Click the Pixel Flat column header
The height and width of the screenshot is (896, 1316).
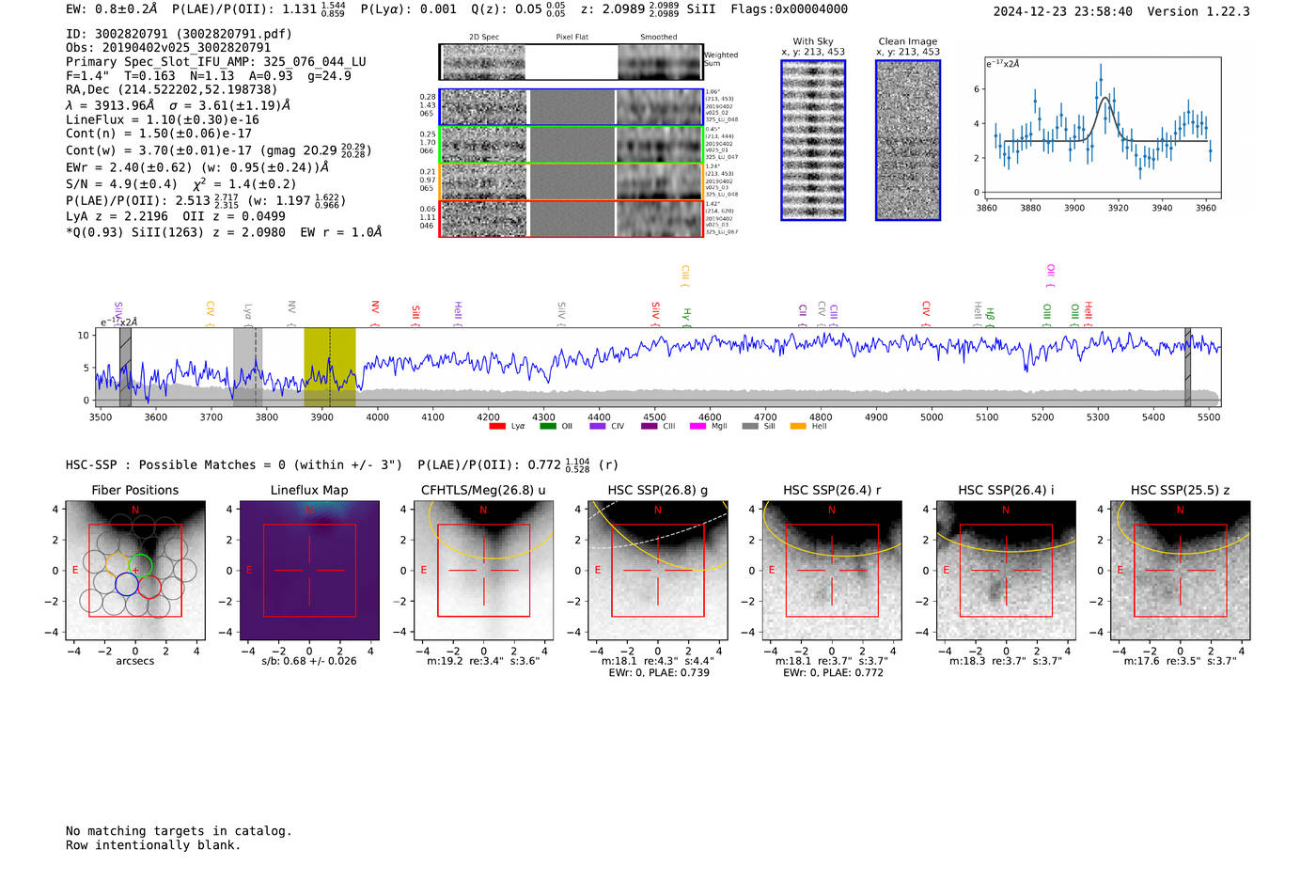click(x=572, y=37)
